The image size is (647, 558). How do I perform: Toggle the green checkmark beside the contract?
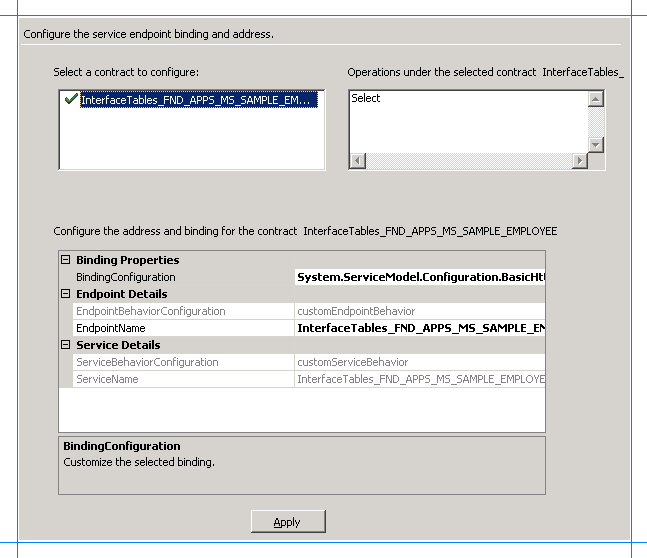[x=71, y=99]
